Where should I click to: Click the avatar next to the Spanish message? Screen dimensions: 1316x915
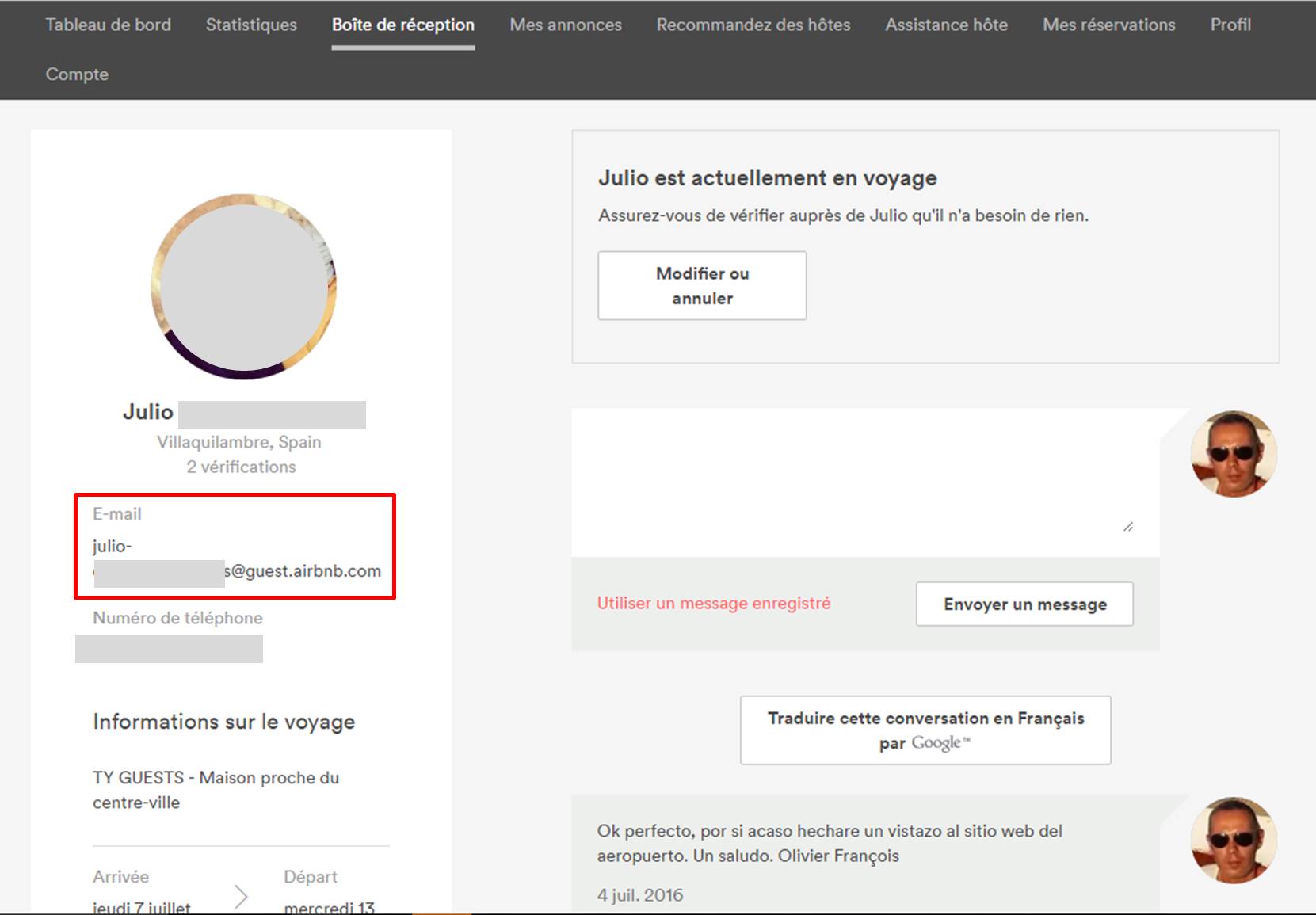1233,840
